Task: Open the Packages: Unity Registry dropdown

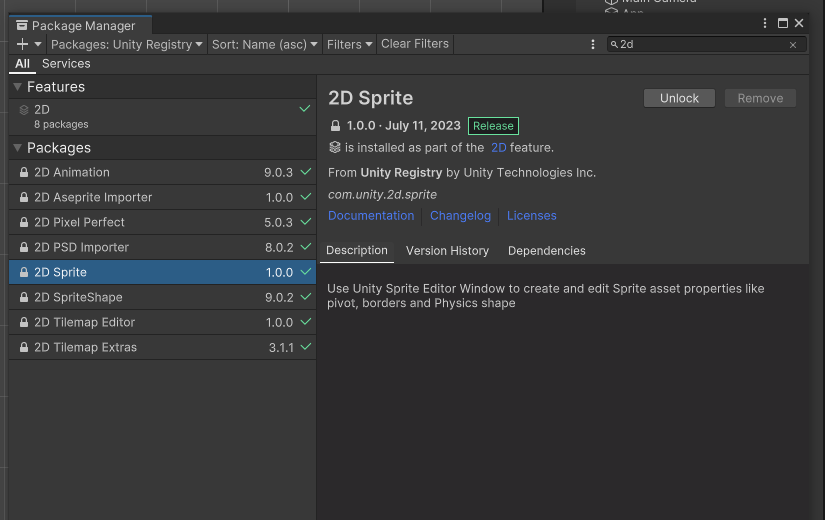Action: click(126, 44)
